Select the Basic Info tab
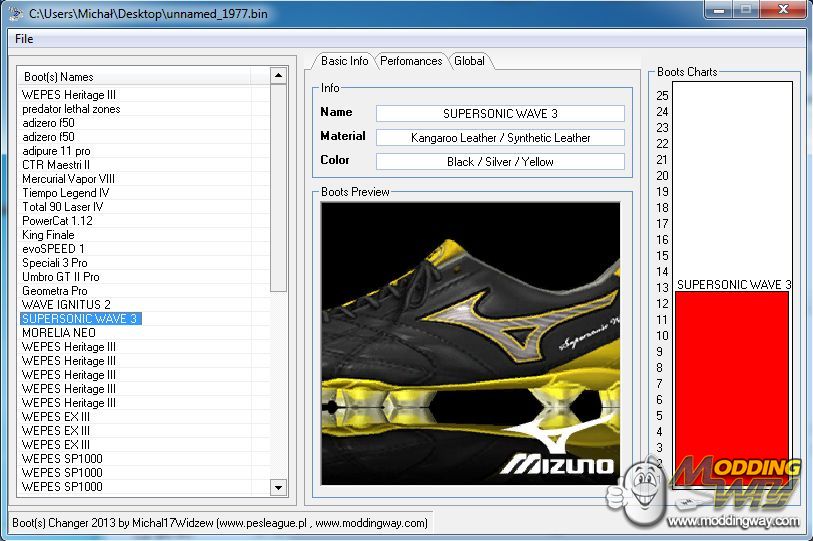Viewport: 813px width, 541px height. point(344,61)
